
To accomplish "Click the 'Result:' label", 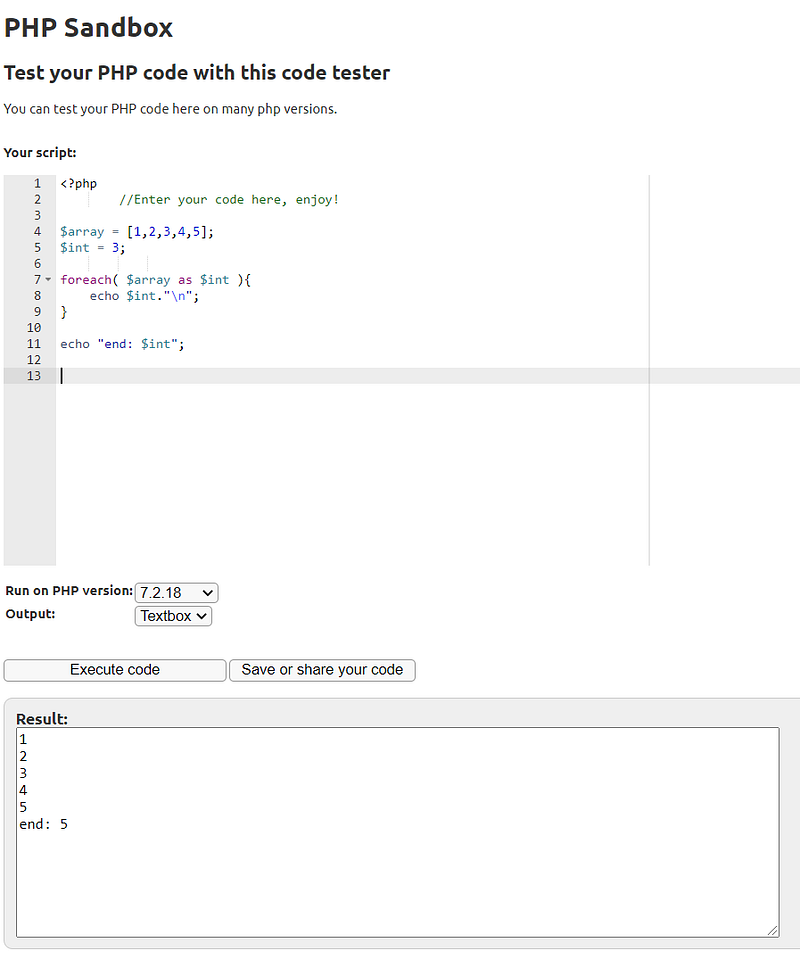I will click(42, 719).
